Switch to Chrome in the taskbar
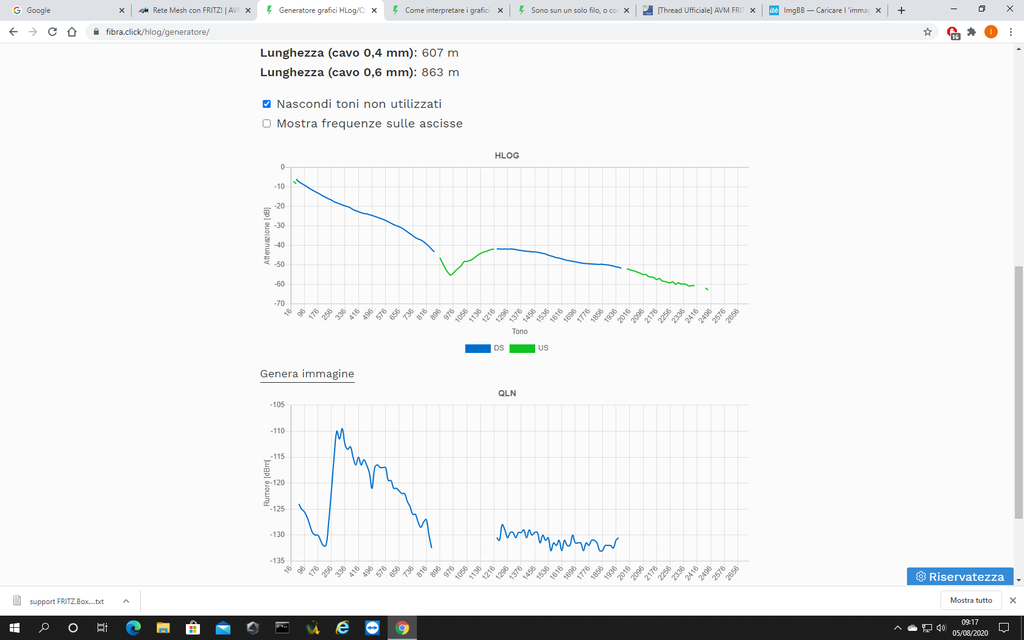This screenshot has width=1024, height=640. pyautogui.click(x=402, y=628)
